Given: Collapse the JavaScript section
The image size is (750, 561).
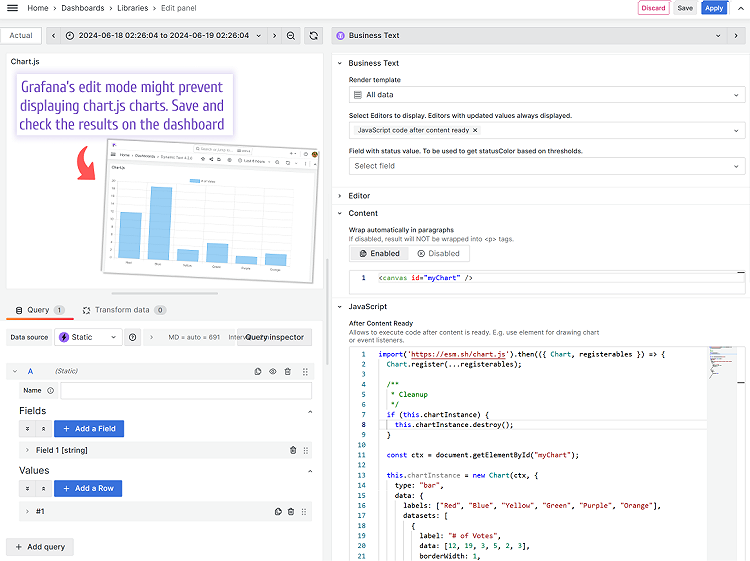Looking at the screenshot, I should (x=340, y=307).
